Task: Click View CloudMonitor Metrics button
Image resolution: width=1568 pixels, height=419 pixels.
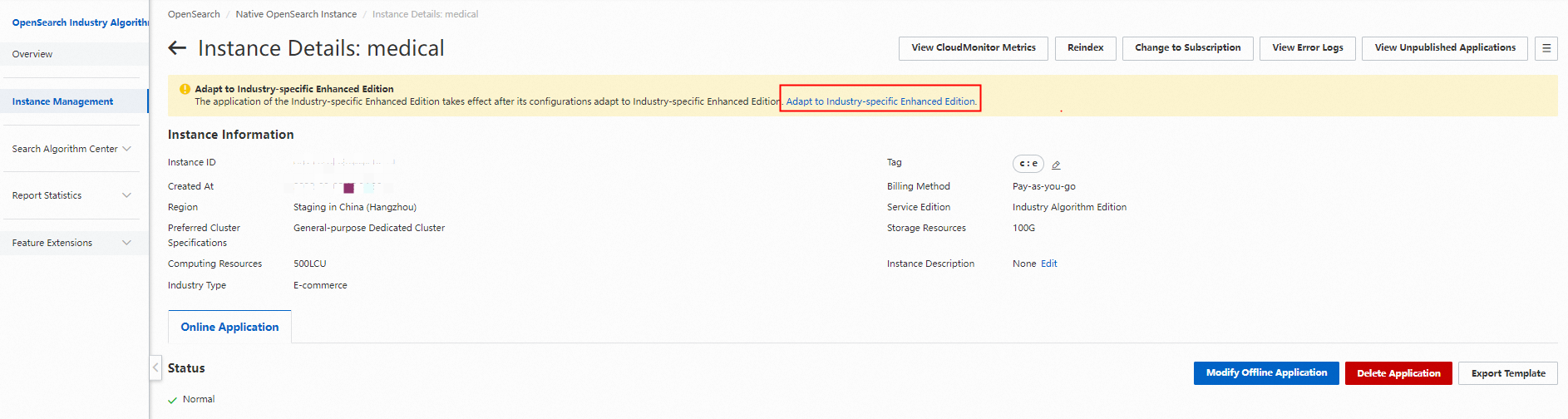Action: coord(973,48)
